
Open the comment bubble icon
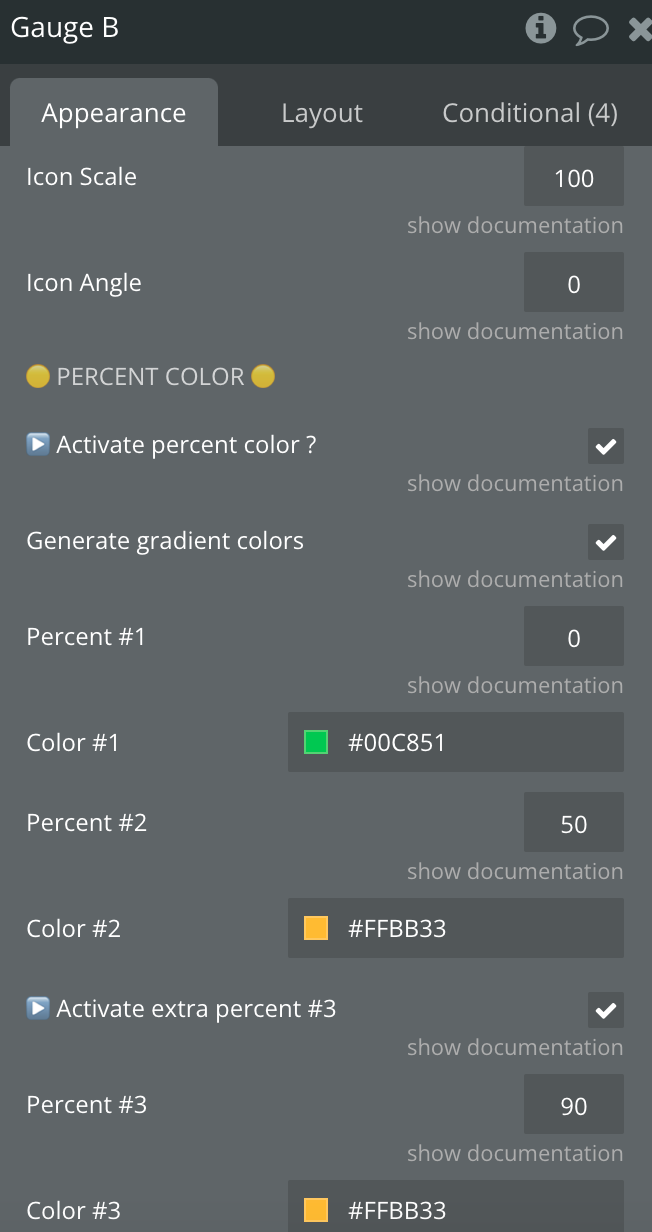pos(590,30)
